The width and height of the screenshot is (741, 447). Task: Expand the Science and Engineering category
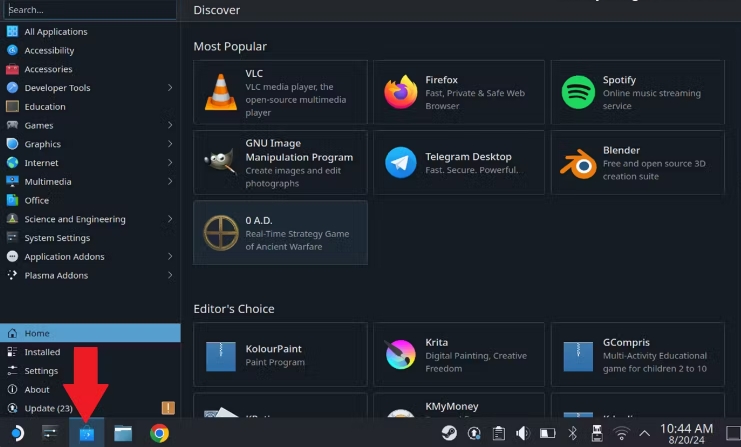click(x=170, y=219)
